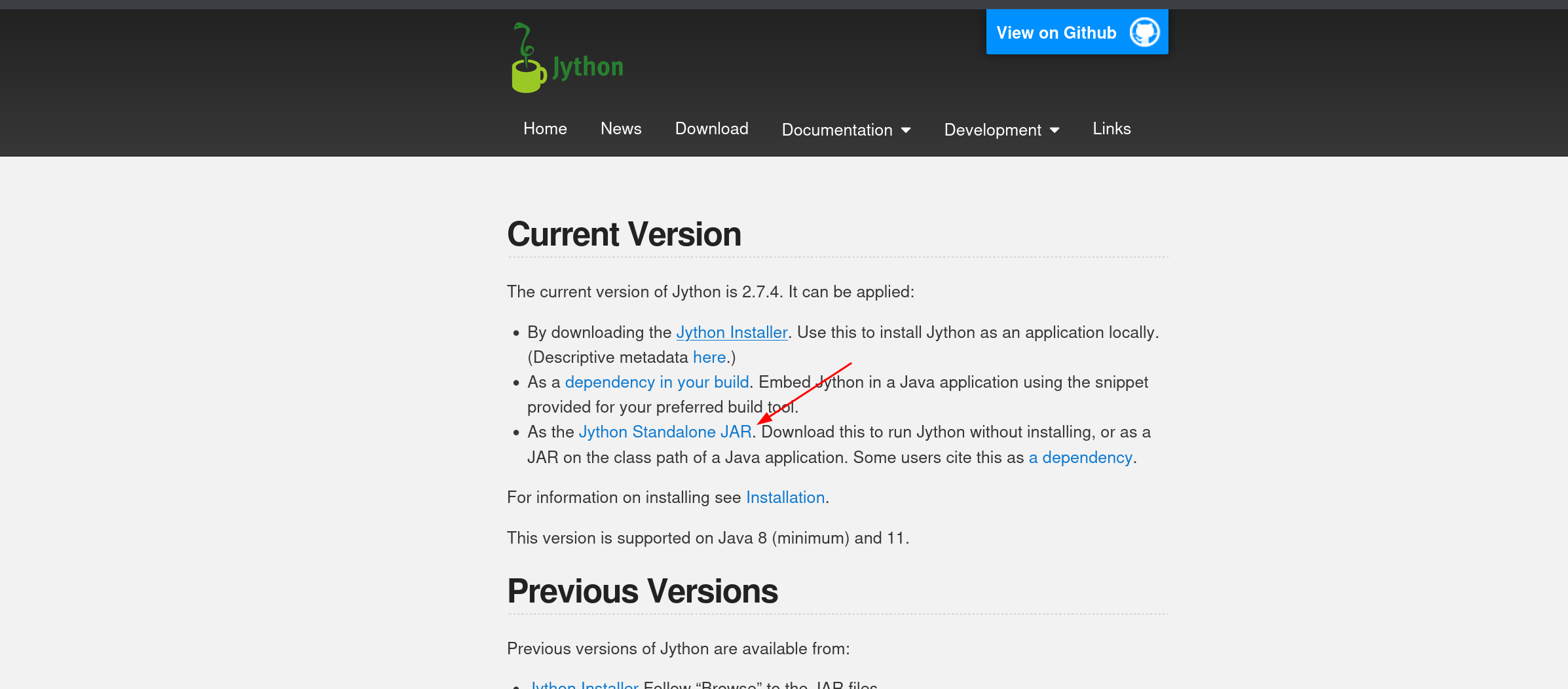Click the Development caret arrow
This screenshot has height=689, width=1568.
click(1055, 130)
